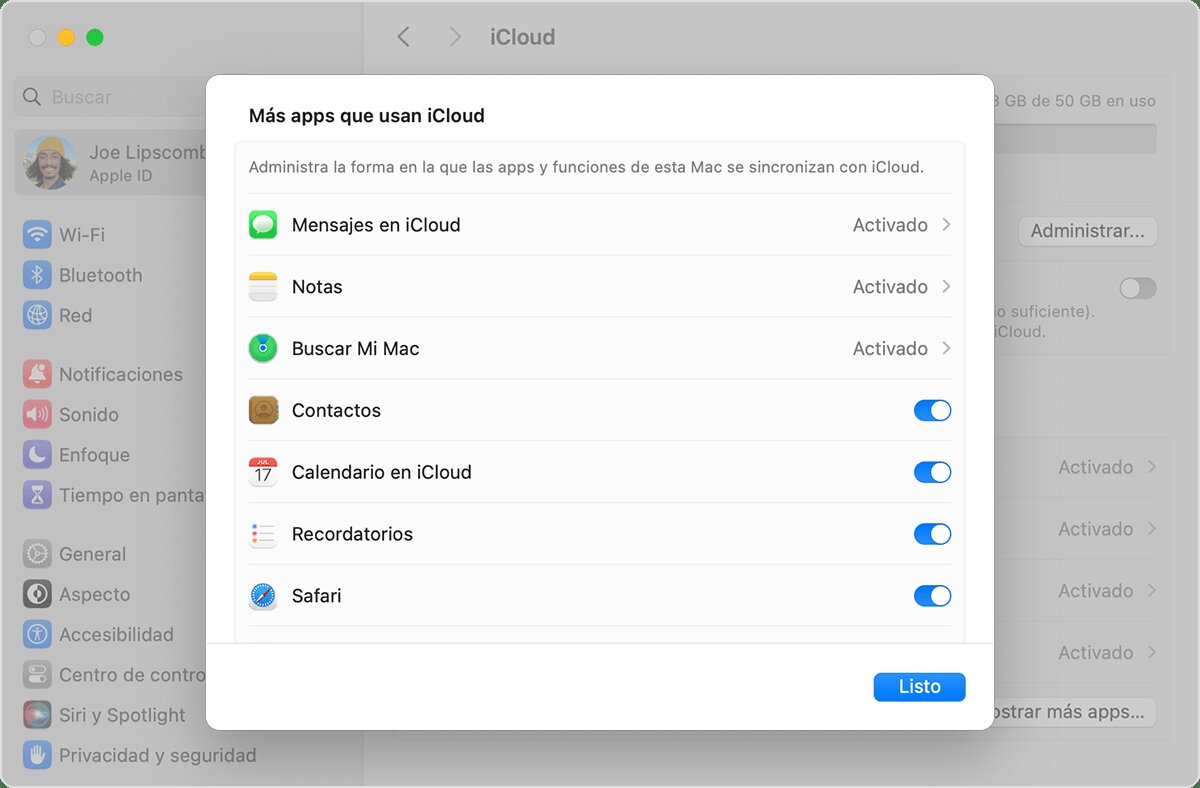Click the Aspecto sidebar icon
Screen dimensions: 1200x788
(37, 594)
